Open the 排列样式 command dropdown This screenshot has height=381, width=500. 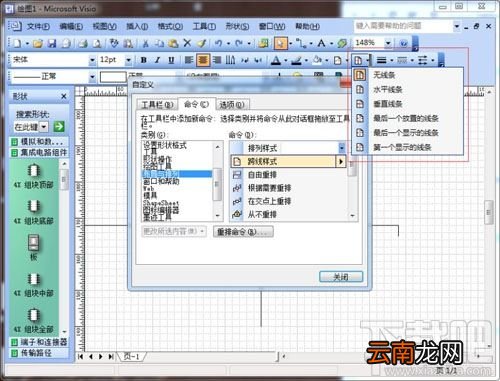[x=342, y=148]
